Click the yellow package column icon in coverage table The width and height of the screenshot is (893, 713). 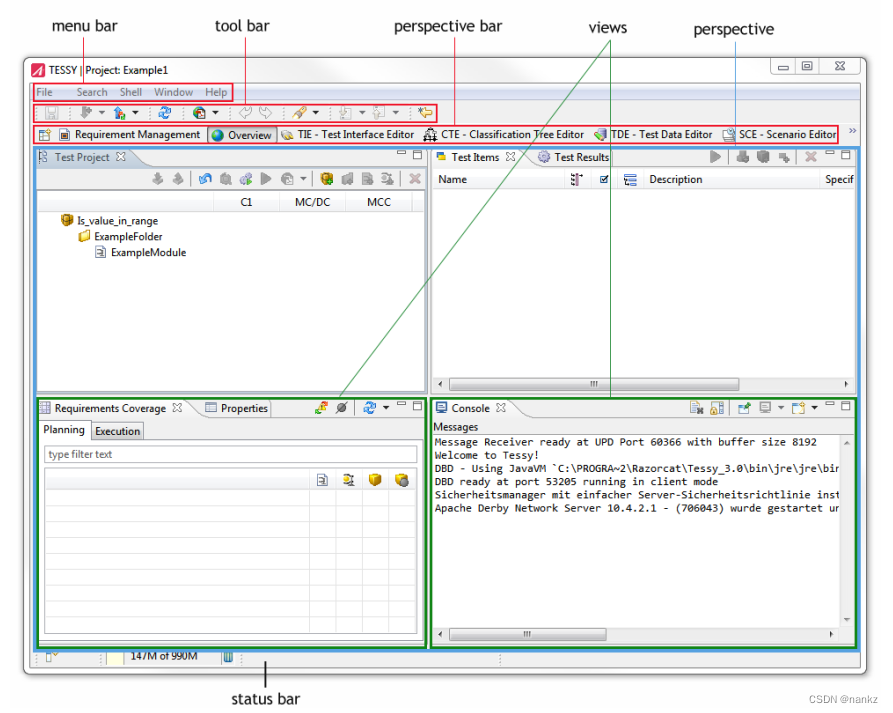375,480
